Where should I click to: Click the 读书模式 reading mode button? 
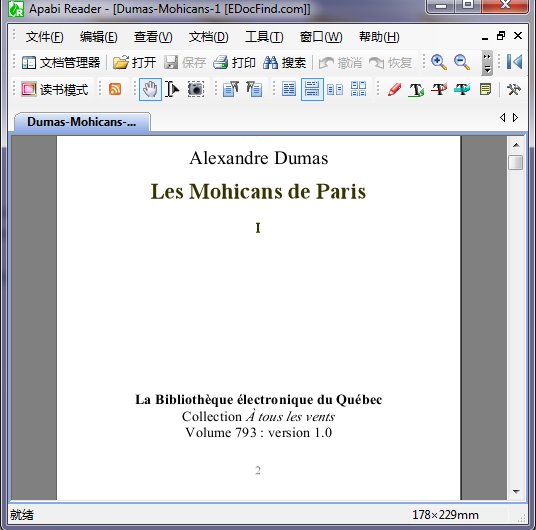point(55,90)
